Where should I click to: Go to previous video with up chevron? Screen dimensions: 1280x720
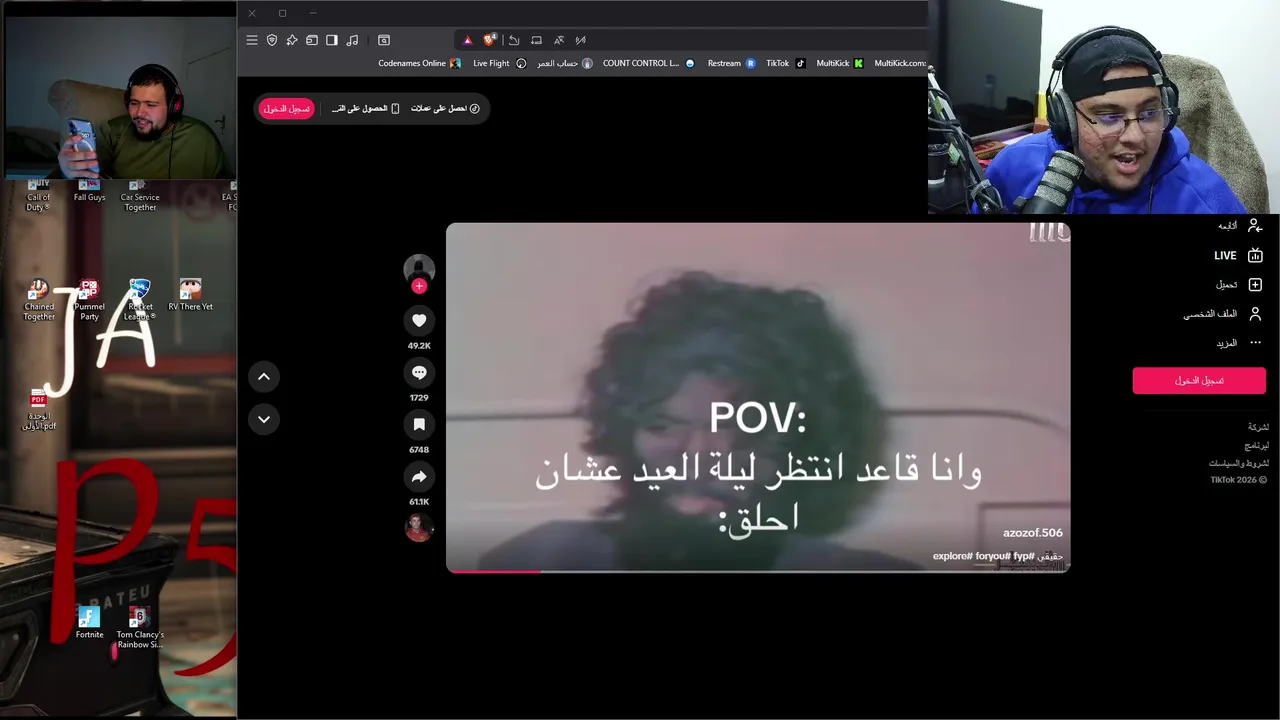tap(264, 377)
